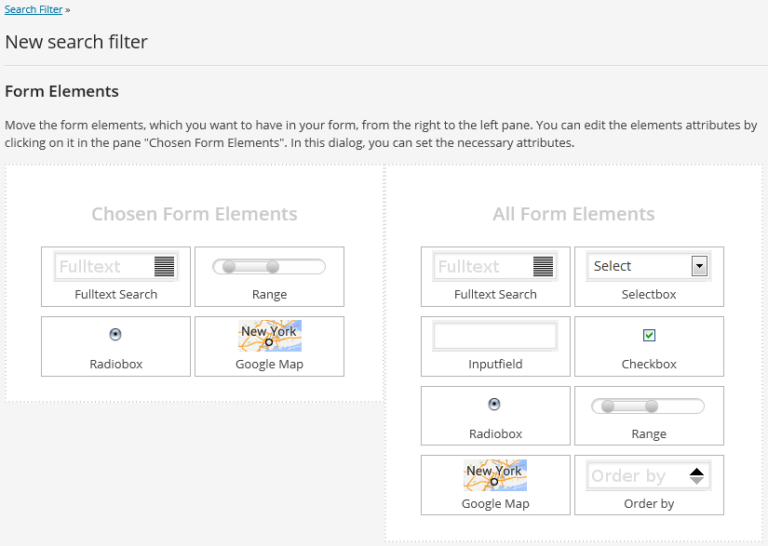Screen dimensions: 768x546
Task: Click Google Map thumbnail in Chosen Form Elements
Action: [x=269, y=335]
